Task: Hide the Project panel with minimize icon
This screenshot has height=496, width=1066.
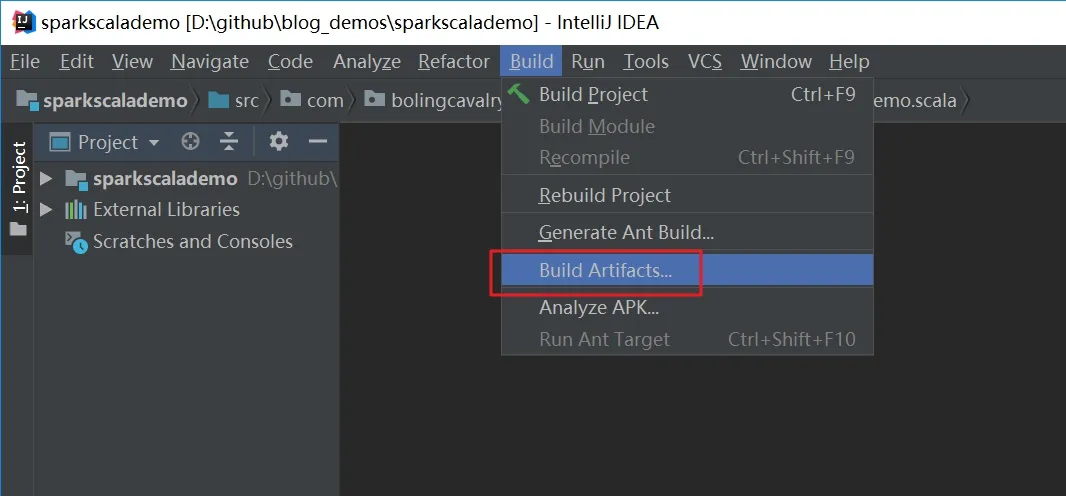Action: click(318, 142)
